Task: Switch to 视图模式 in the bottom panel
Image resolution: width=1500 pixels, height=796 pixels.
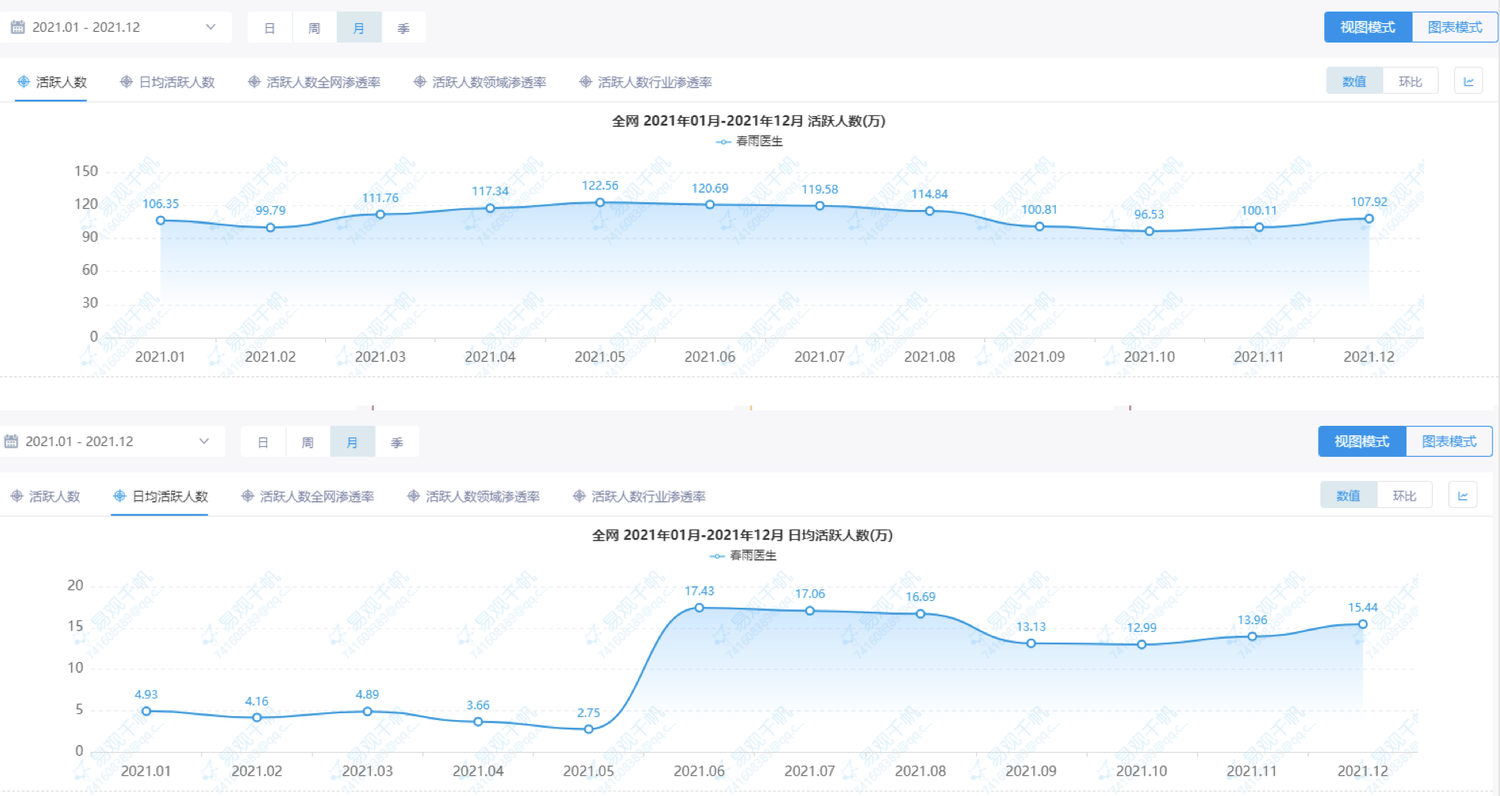Action: 1362,441
